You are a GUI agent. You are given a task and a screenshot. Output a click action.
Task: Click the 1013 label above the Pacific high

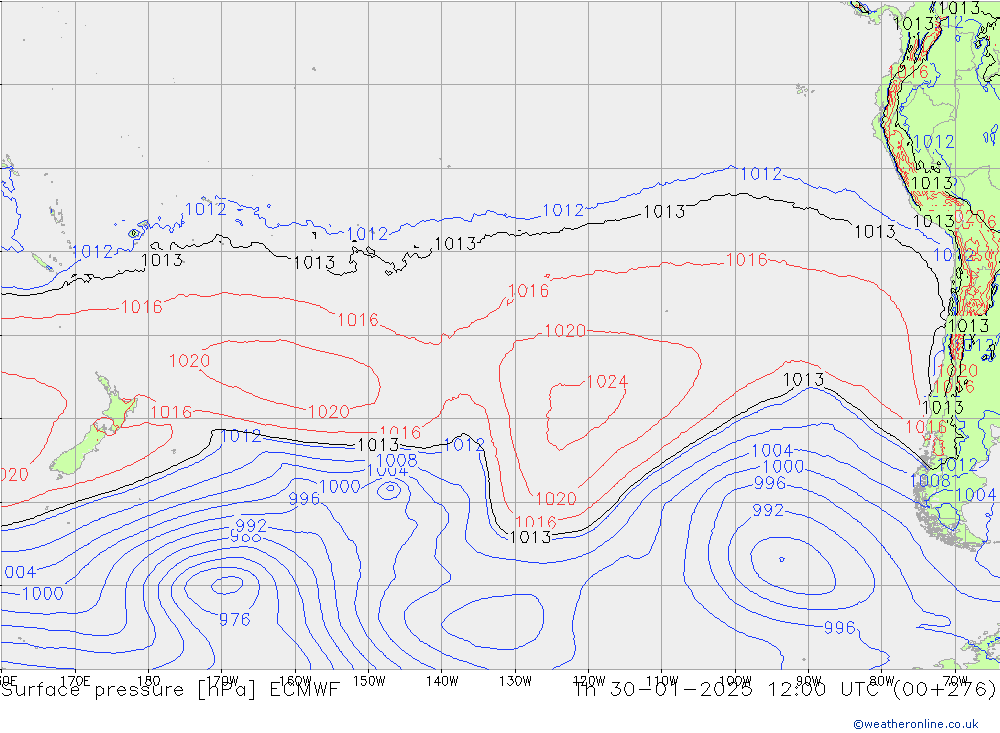click(663, 212)
